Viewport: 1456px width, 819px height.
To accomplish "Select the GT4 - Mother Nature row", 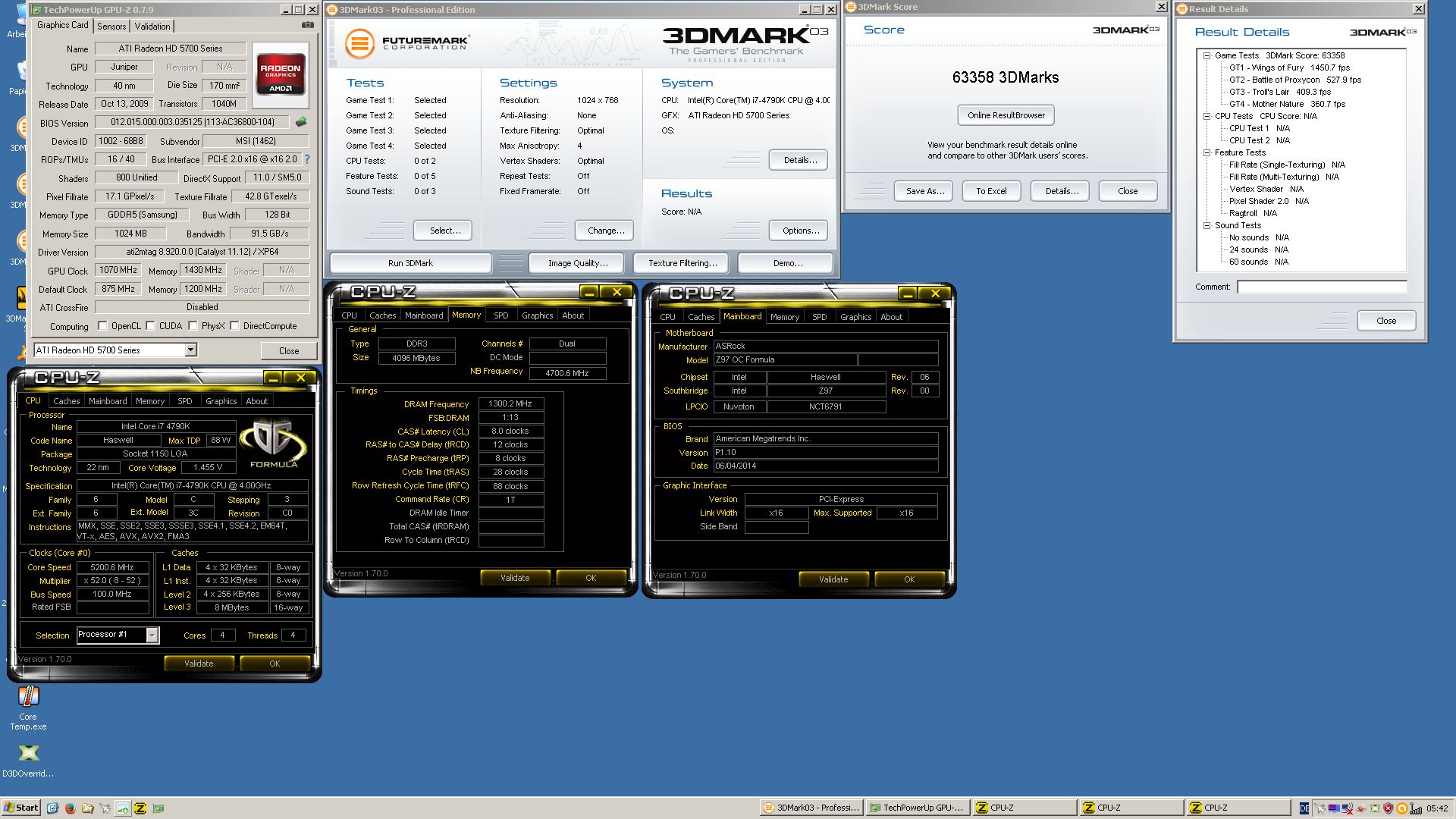I will point(1287,104).
